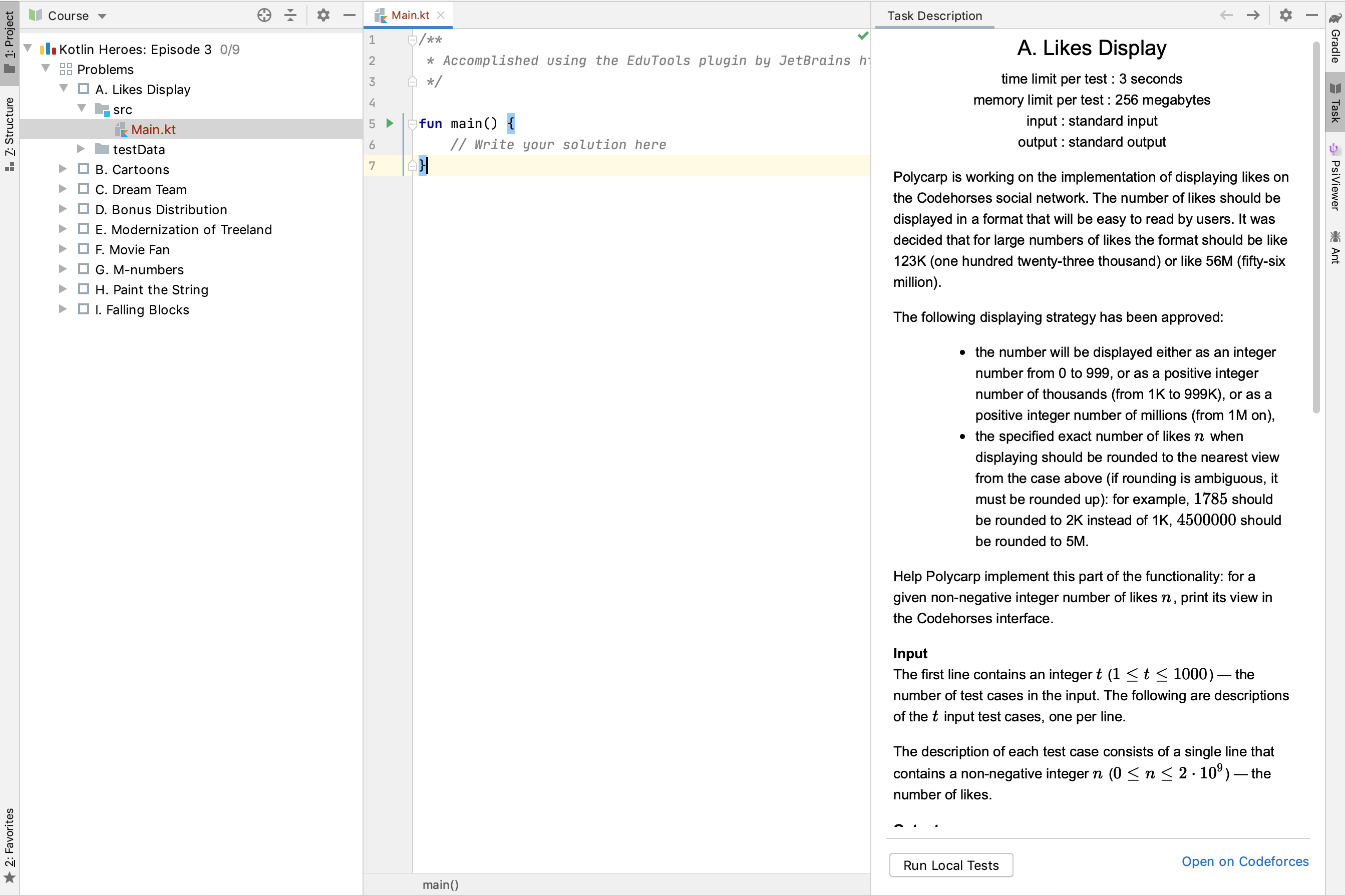
Task: Click the main() breadcrumb in editor footer
Action: 440,884
